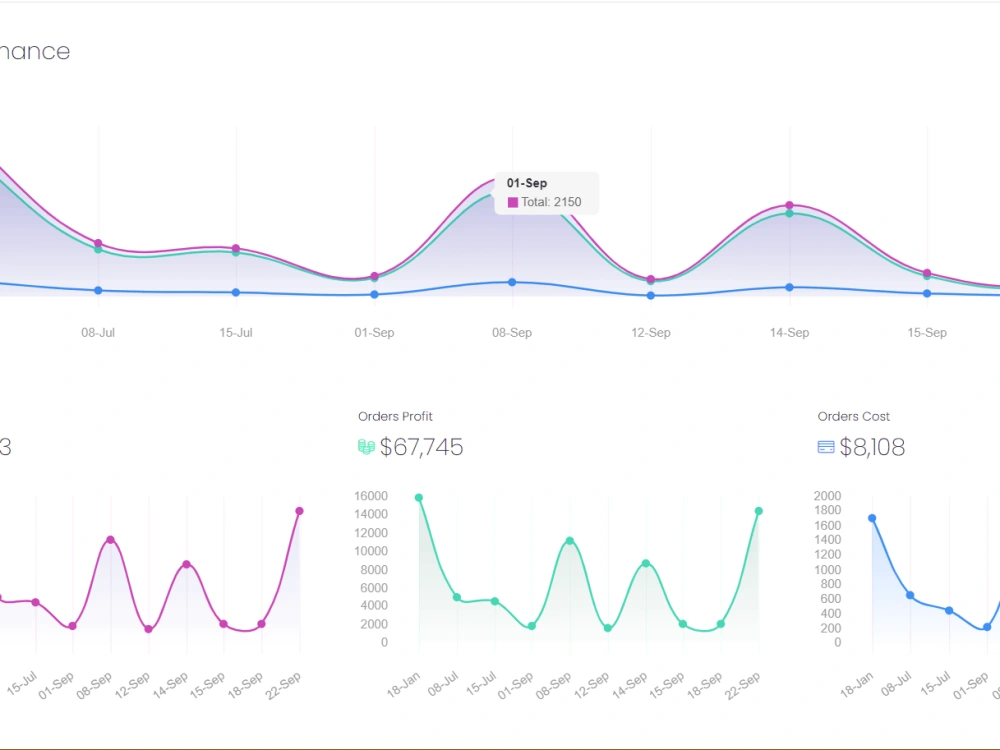Click the blue data point above 15-Jul in top chart
1000x750 pixels.
tap(236, 292)
